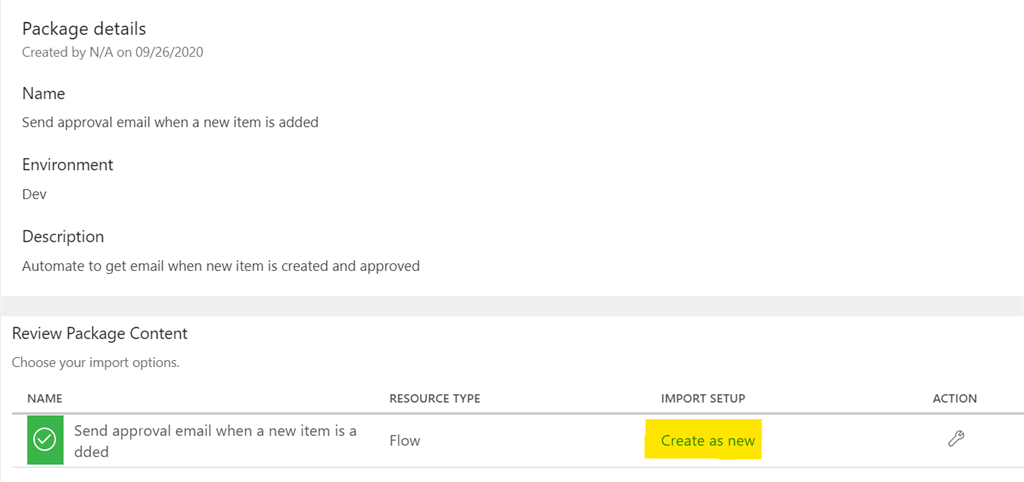Click the package name value under Name
This screenshot has height=482, width=1024.
pos(170,123)
